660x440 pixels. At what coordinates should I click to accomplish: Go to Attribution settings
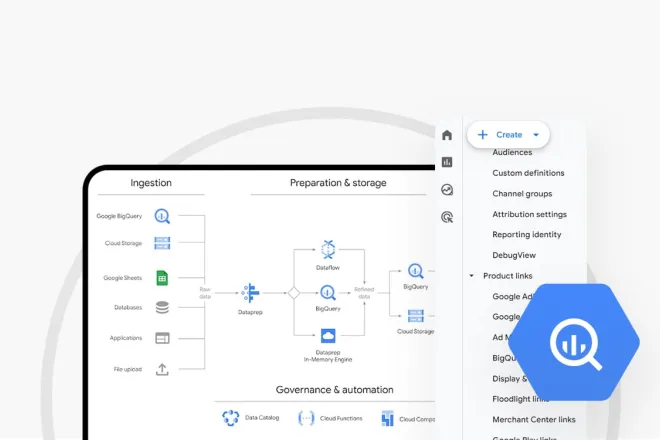[529, 214]
